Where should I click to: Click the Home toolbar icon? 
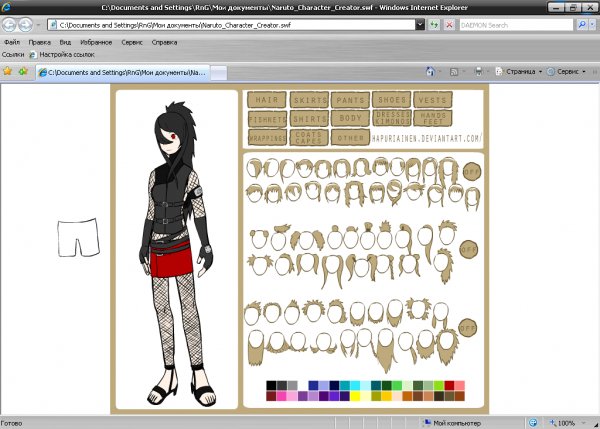pyautogui.click(x=430, y=72)
